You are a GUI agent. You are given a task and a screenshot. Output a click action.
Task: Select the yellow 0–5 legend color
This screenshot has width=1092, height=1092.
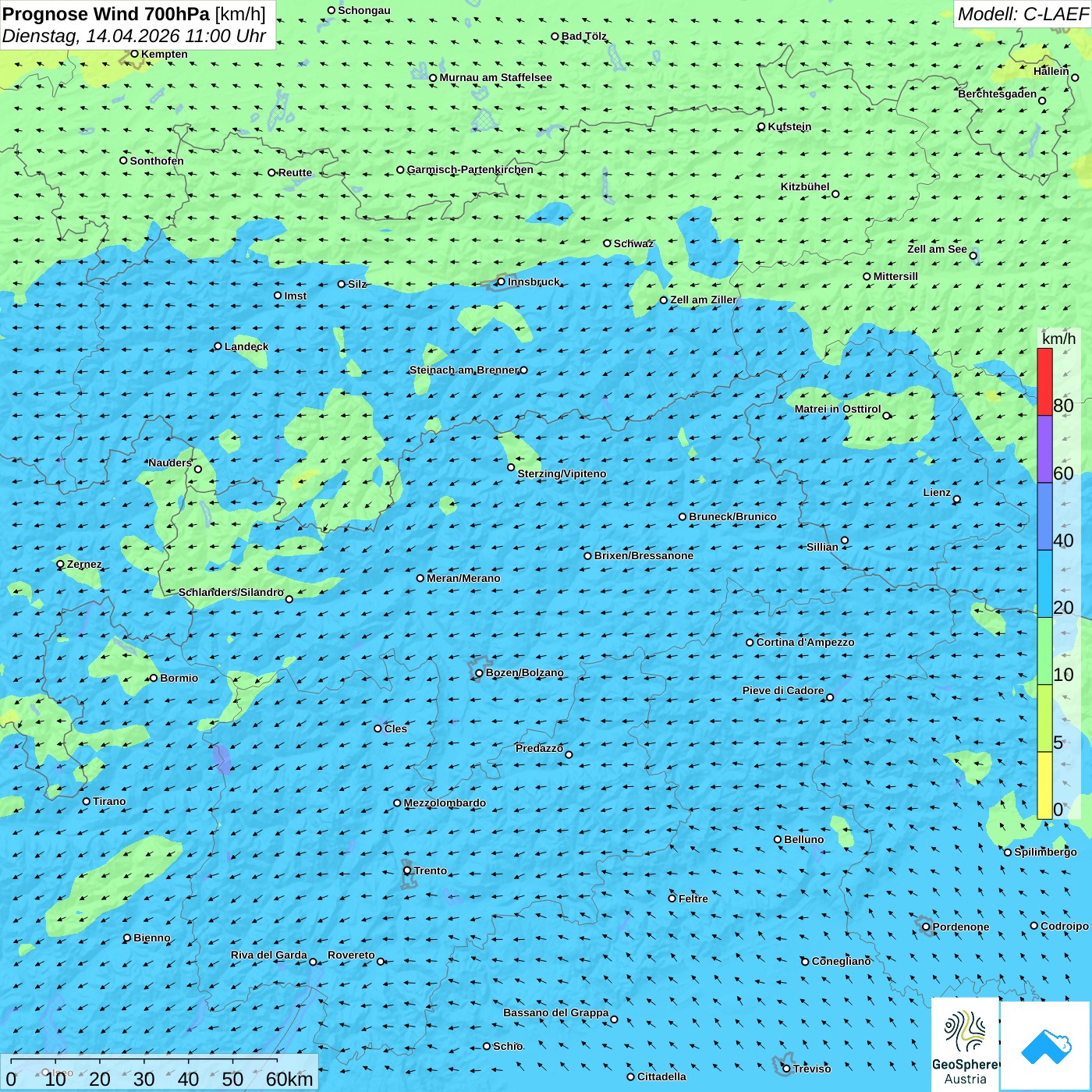(1044, 785)
